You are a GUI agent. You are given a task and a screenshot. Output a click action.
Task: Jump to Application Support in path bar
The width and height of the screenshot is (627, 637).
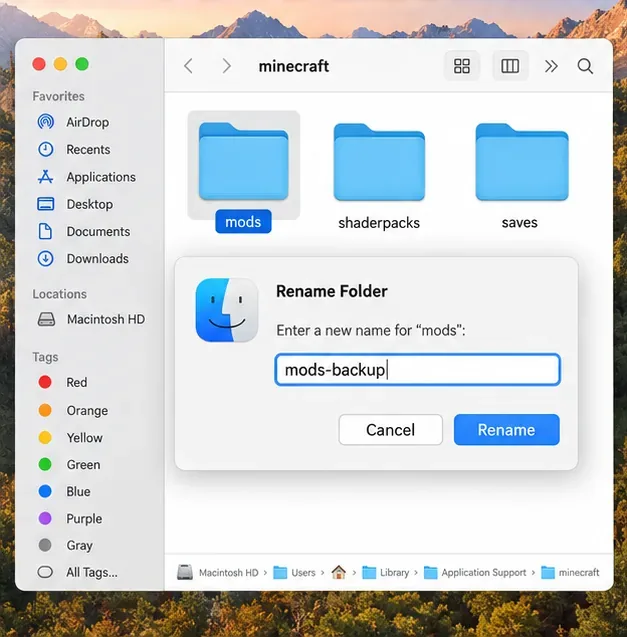475,572
